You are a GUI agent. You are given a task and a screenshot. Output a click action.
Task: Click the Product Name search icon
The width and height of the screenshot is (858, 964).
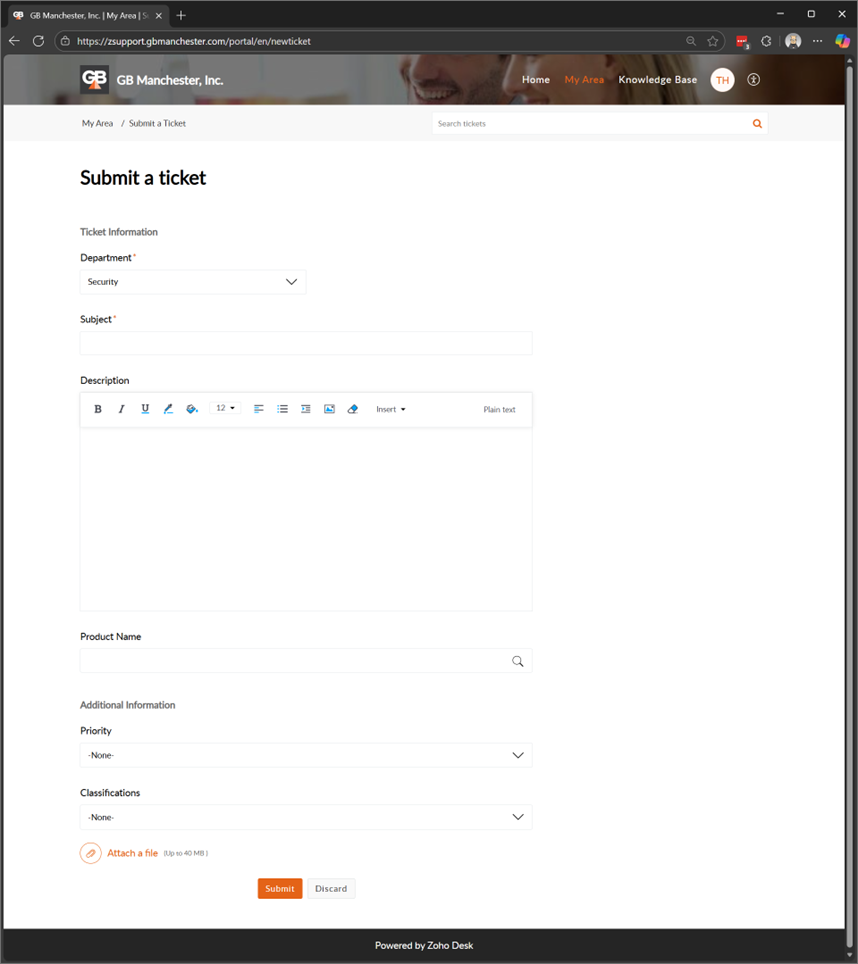[517, 661]
